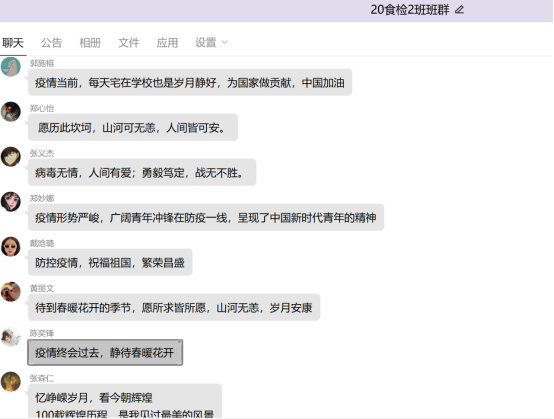554x419 pixels.
Task: Go to the 应用 tab
Action: [167, 43]
